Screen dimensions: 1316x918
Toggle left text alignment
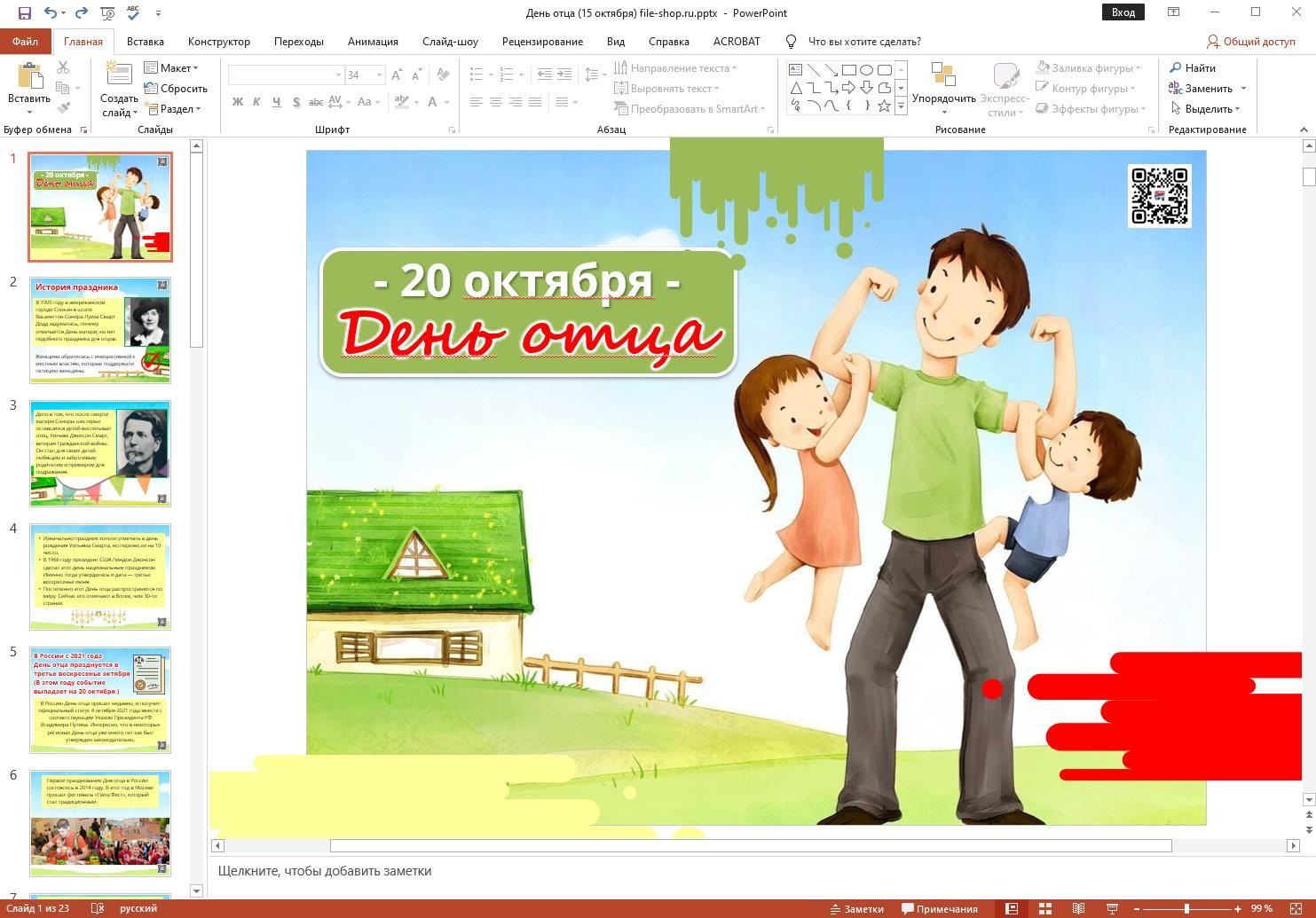(477, 102)
